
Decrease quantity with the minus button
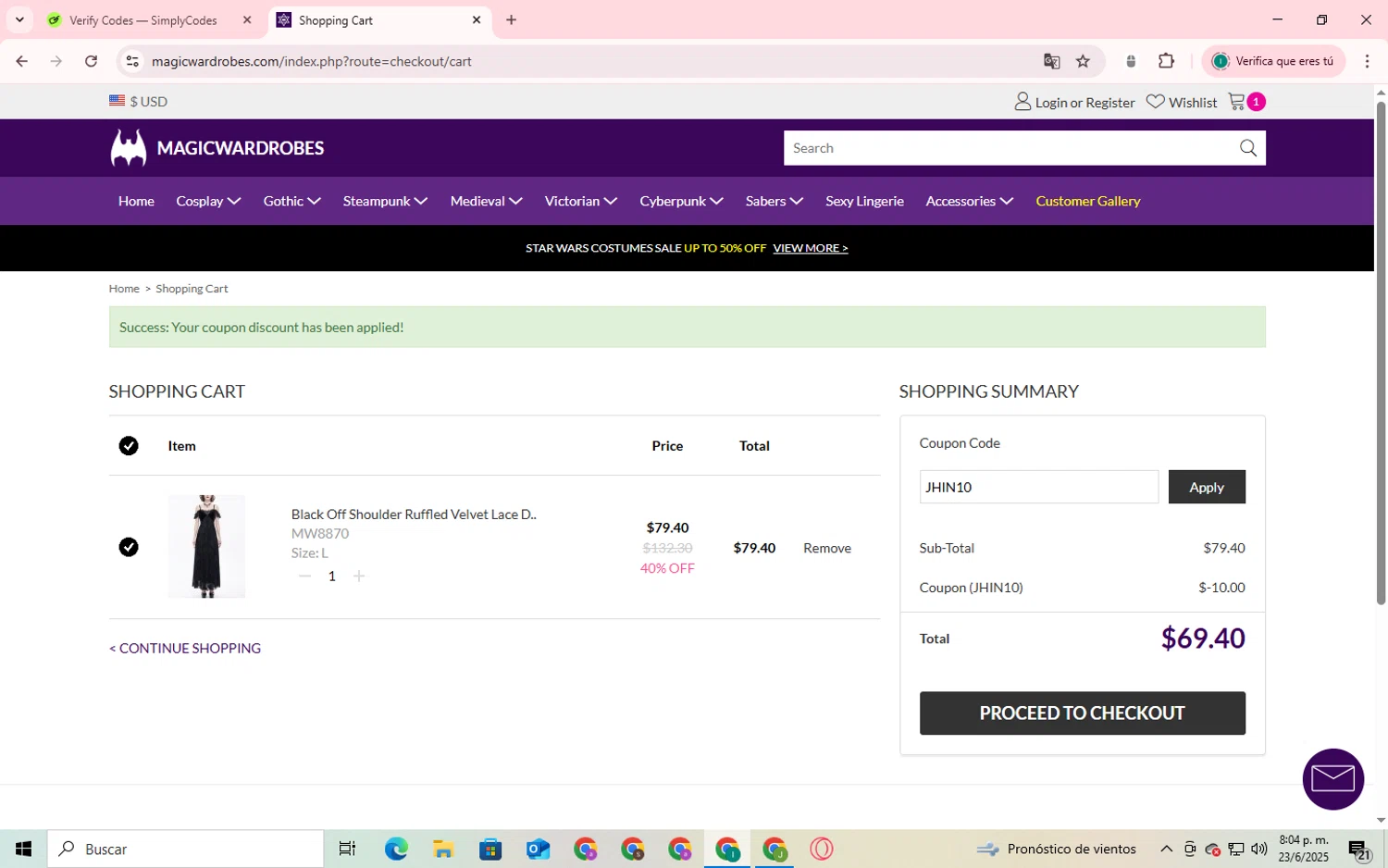coord(304,576)
